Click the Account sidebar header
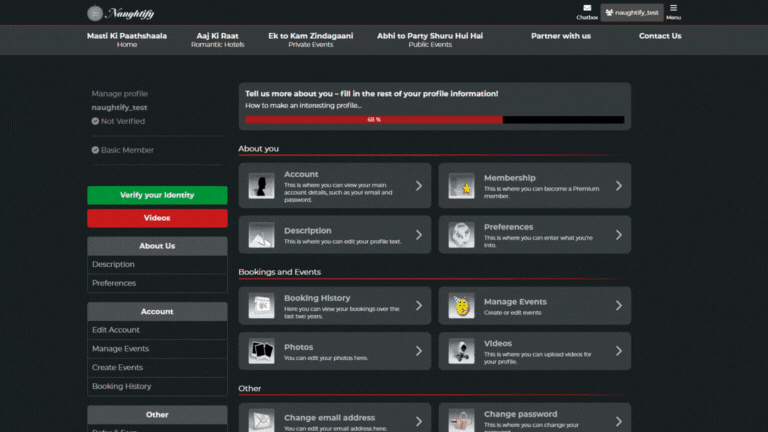 click(x=157, y=312)
